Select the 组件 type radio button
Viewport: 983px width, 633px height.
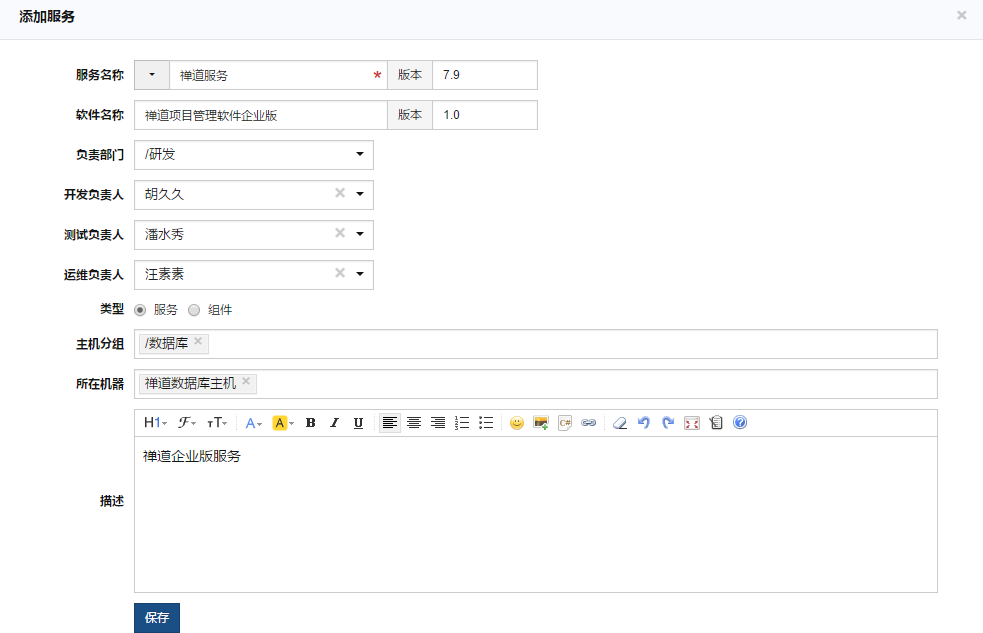coord(194,310)
